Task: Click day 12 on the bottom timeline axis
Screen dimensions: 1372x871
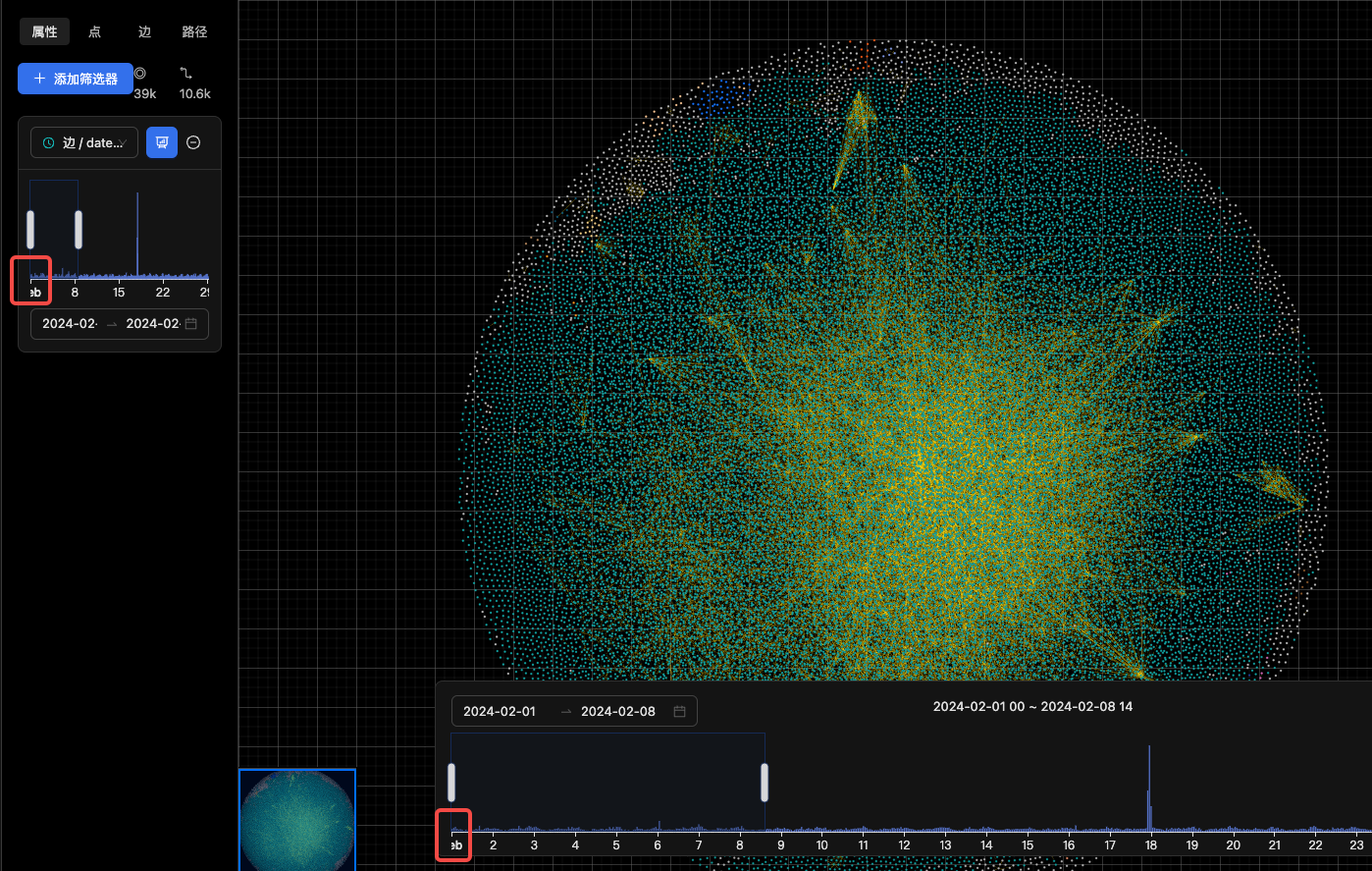Action: (x=904, y=844)
